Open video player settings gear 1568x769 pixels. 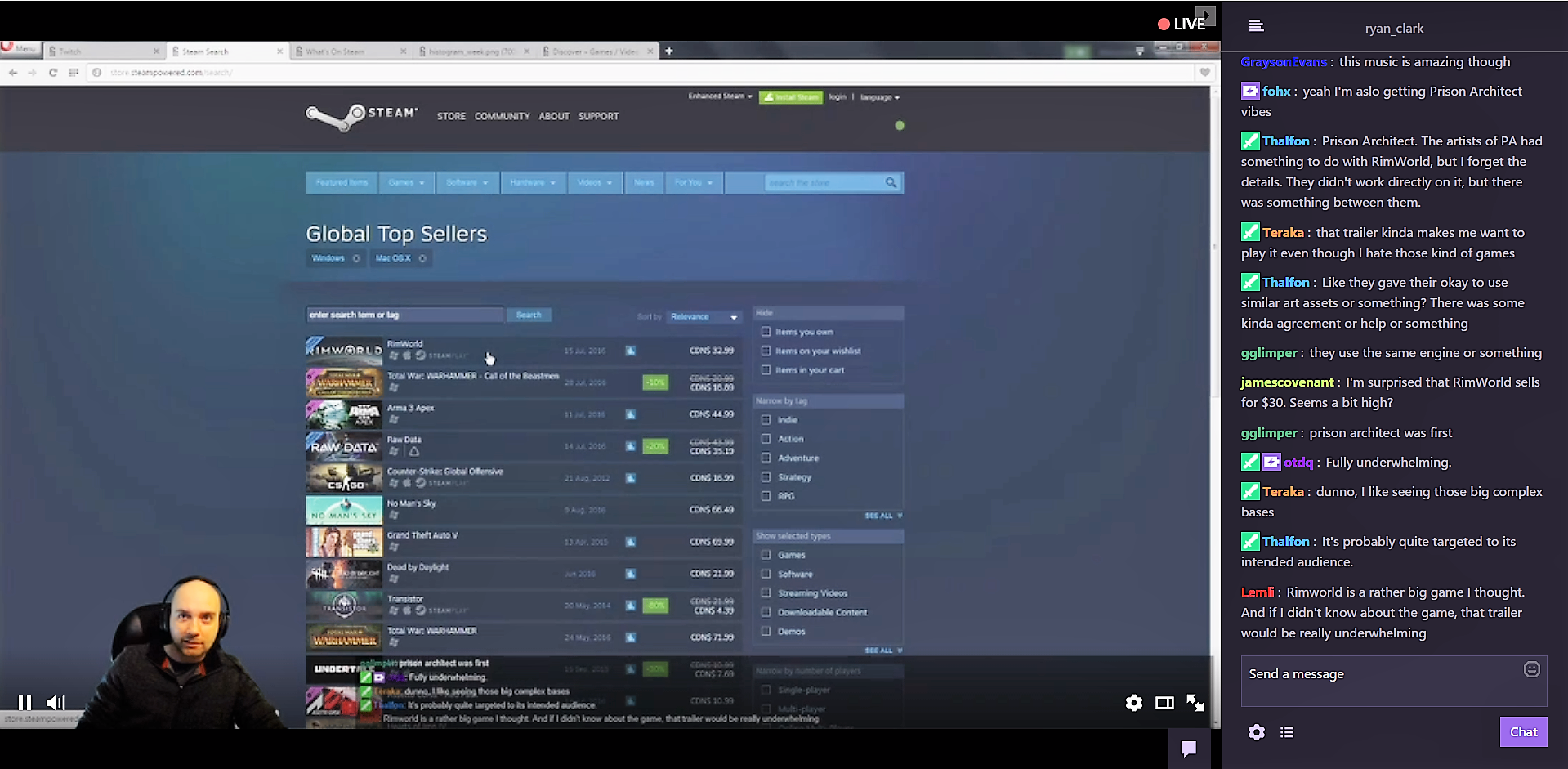point(1133,703)
